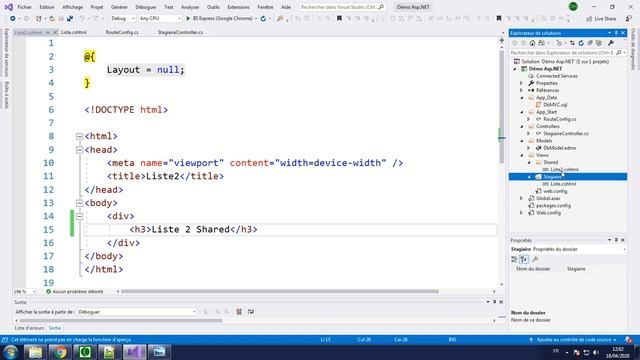
Task: Click the Undo arrow in the toolbar
Action: point(82,18)
